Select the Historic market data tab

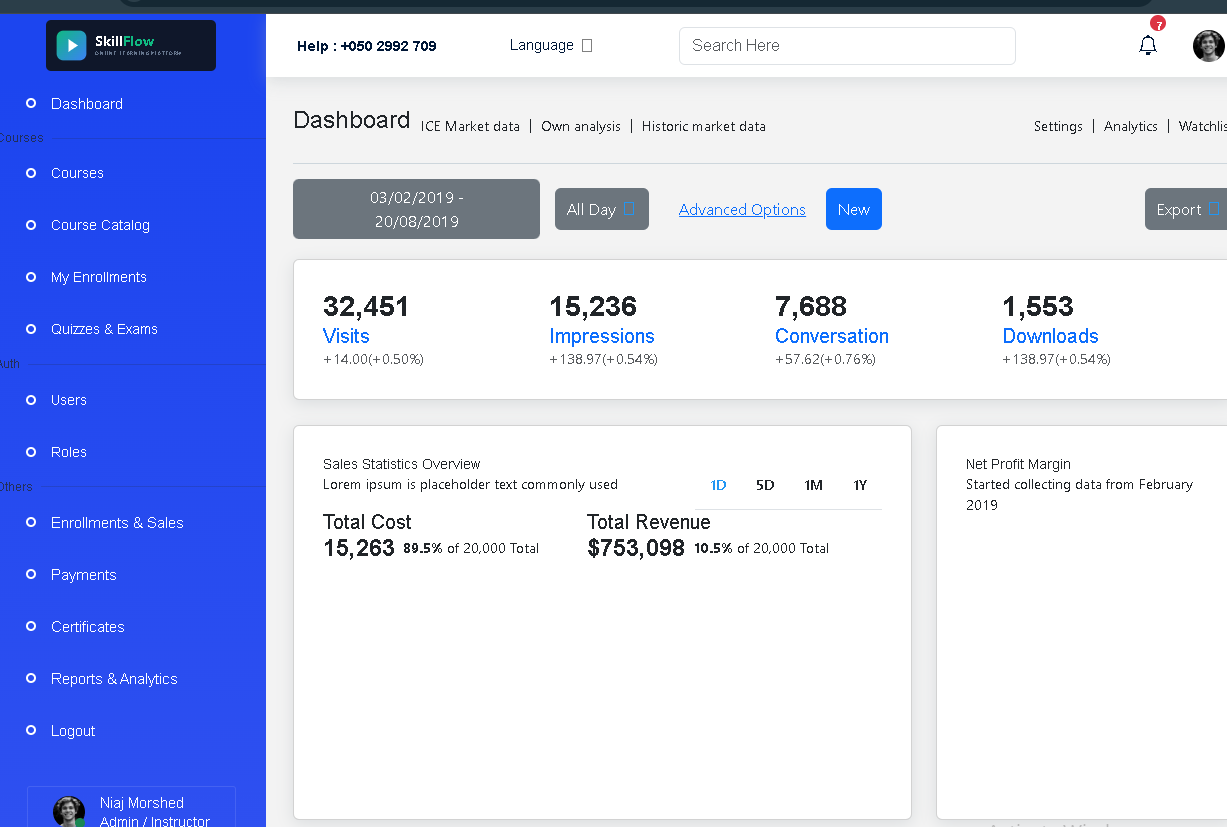704,126
